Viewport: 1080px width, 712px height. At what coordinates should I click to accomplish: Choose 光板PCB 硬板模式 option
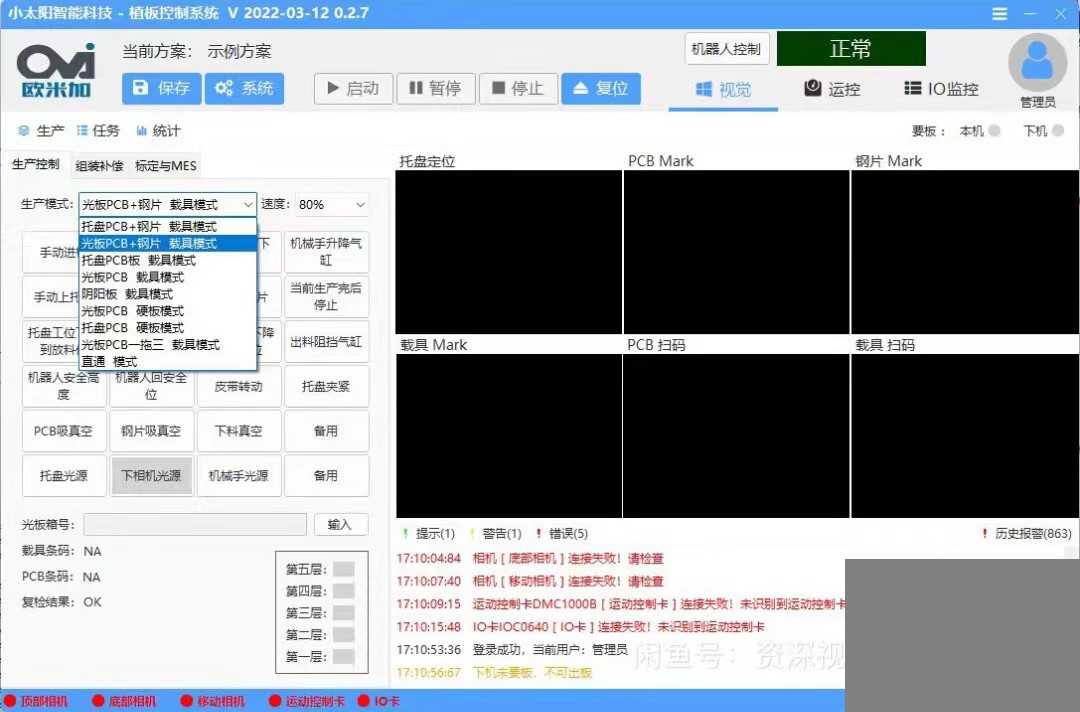(x=168, y=311)
